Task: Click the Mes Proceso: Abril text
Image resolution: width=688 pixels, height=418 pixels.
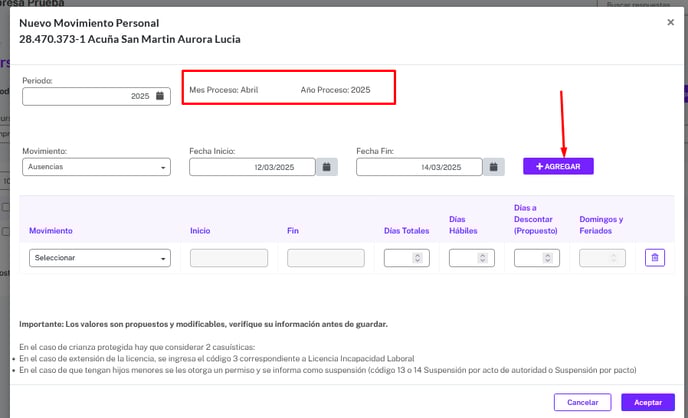Action: pos(224,89)
